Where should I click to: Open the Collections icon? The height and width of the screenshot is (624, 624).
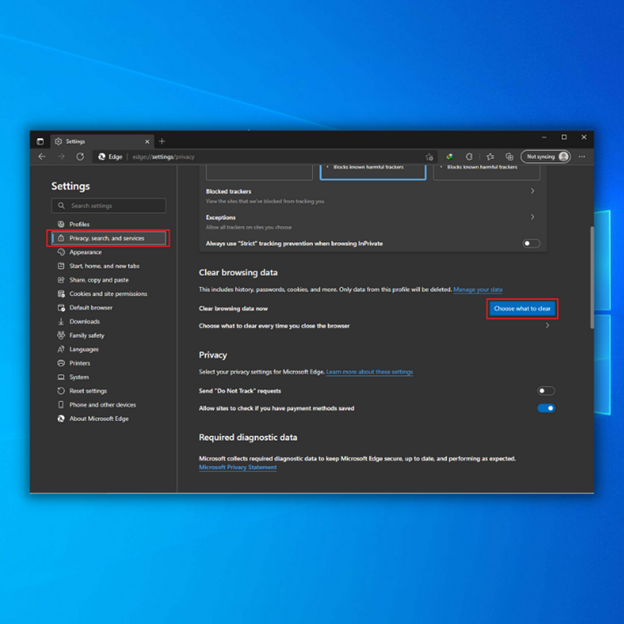tap(509, 157)
